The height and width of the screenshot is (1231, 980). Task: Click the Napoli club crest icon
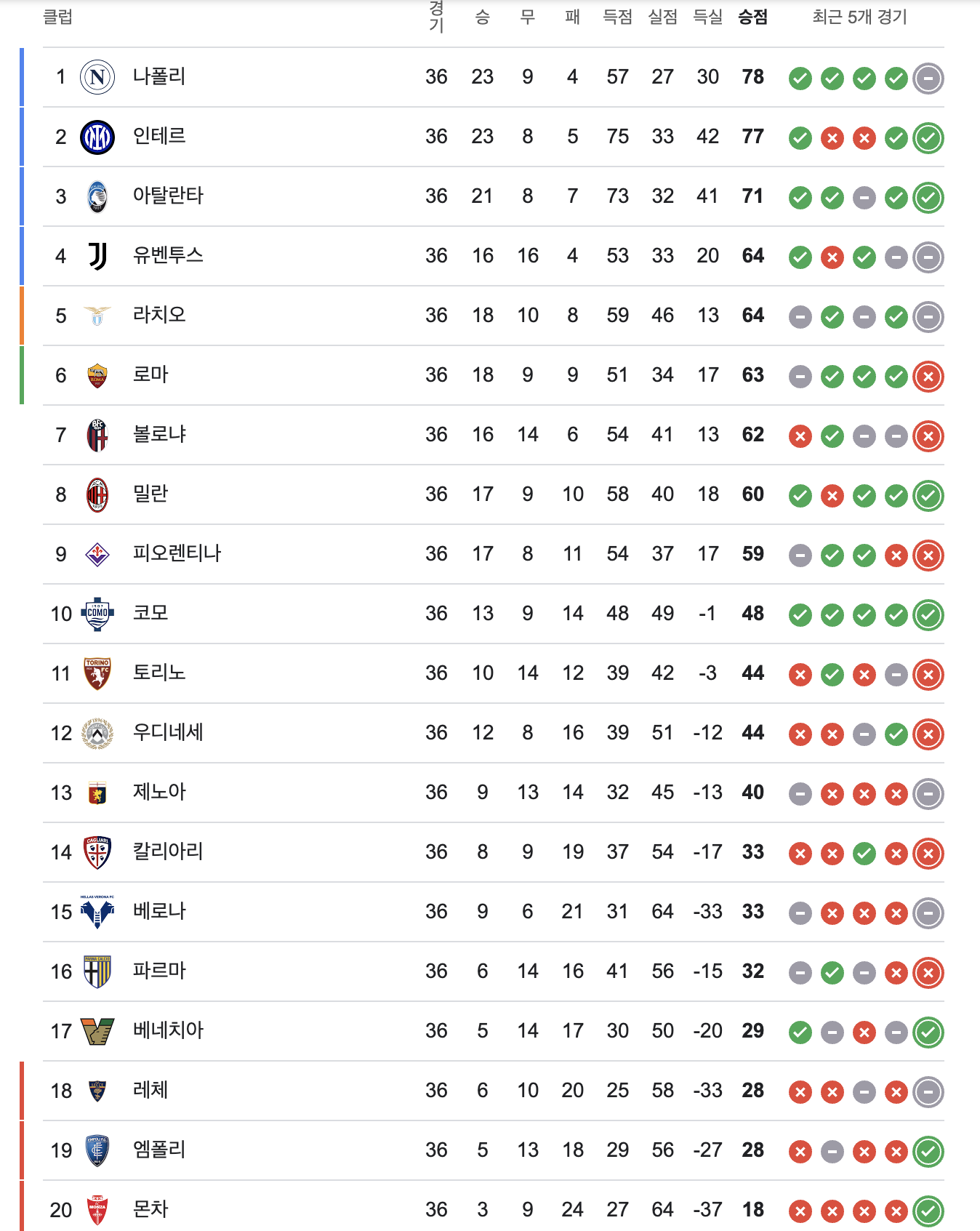(97, 77)
